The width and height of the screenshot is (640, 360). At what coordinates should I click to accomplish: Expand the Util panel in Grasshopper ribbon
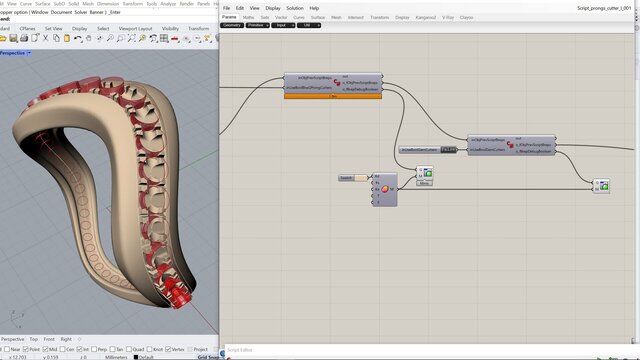pos(309,25)
